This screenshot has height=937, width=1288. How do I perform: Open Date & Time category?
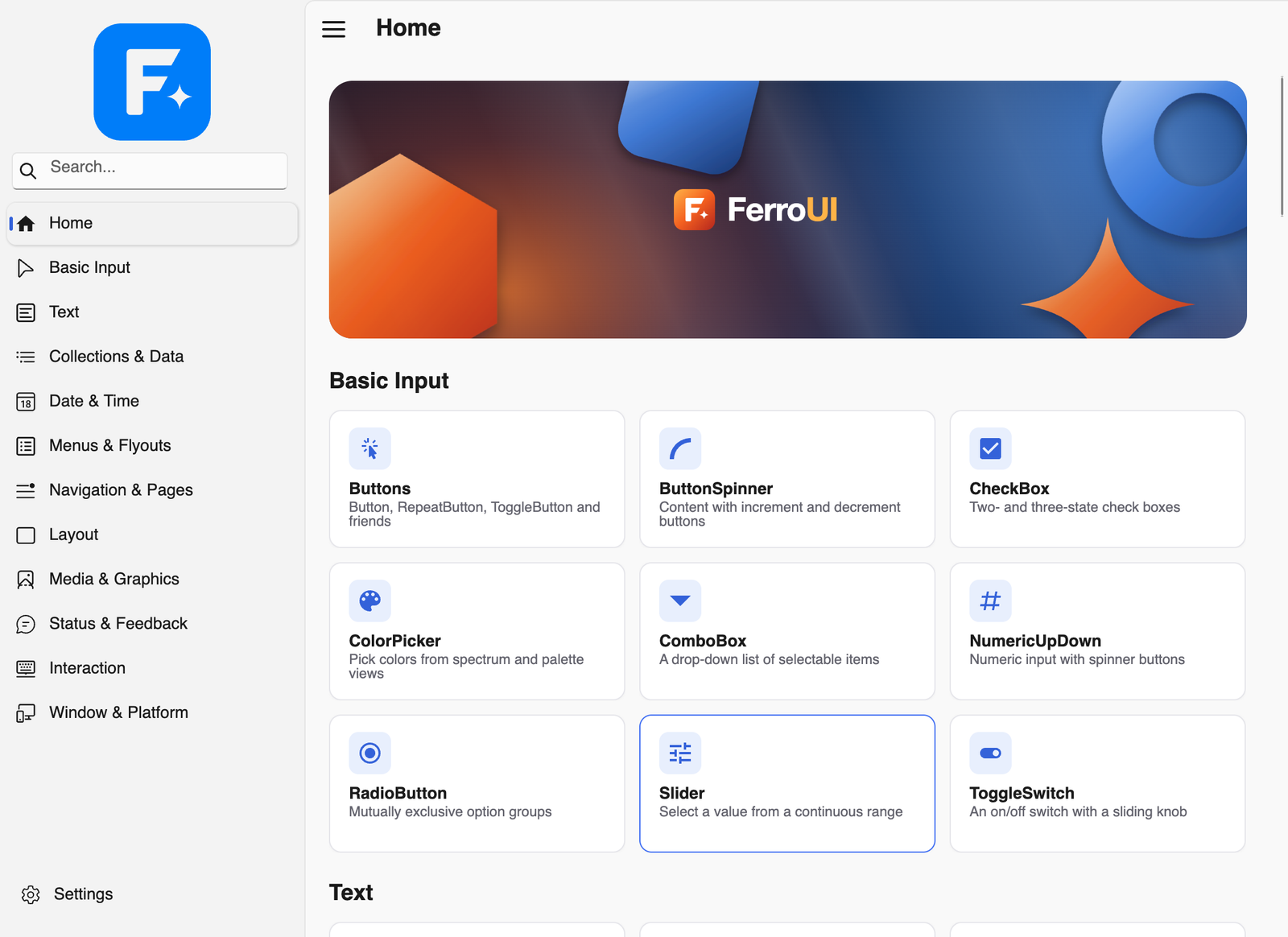152,402
